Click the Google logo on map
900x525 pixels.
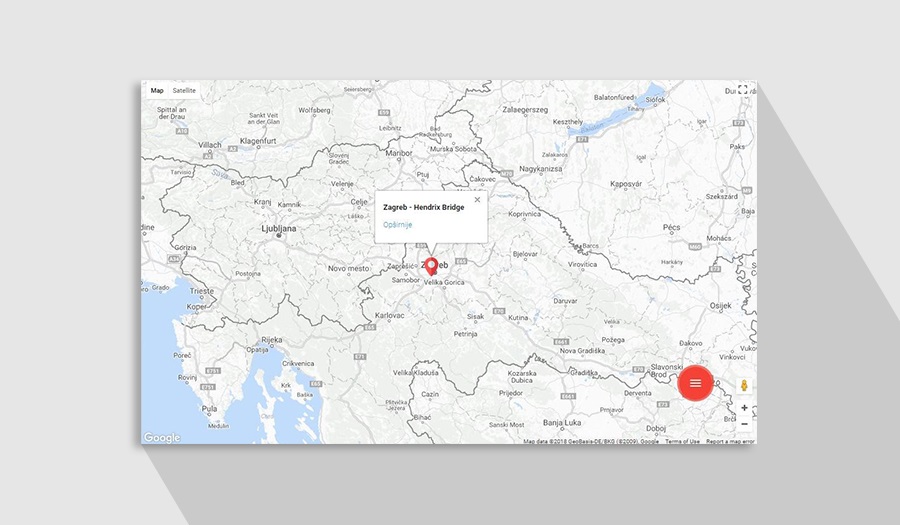(x=162, y=438)
